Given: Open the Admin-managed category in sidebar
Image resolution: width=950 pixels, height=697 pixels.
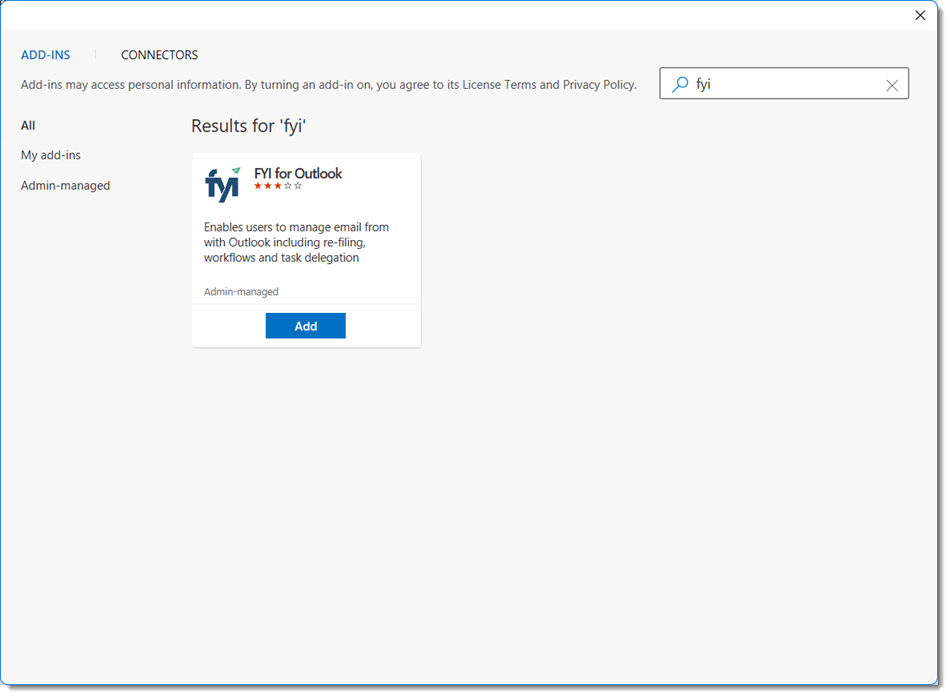Looking at the screenshot, I should [65, 185].
